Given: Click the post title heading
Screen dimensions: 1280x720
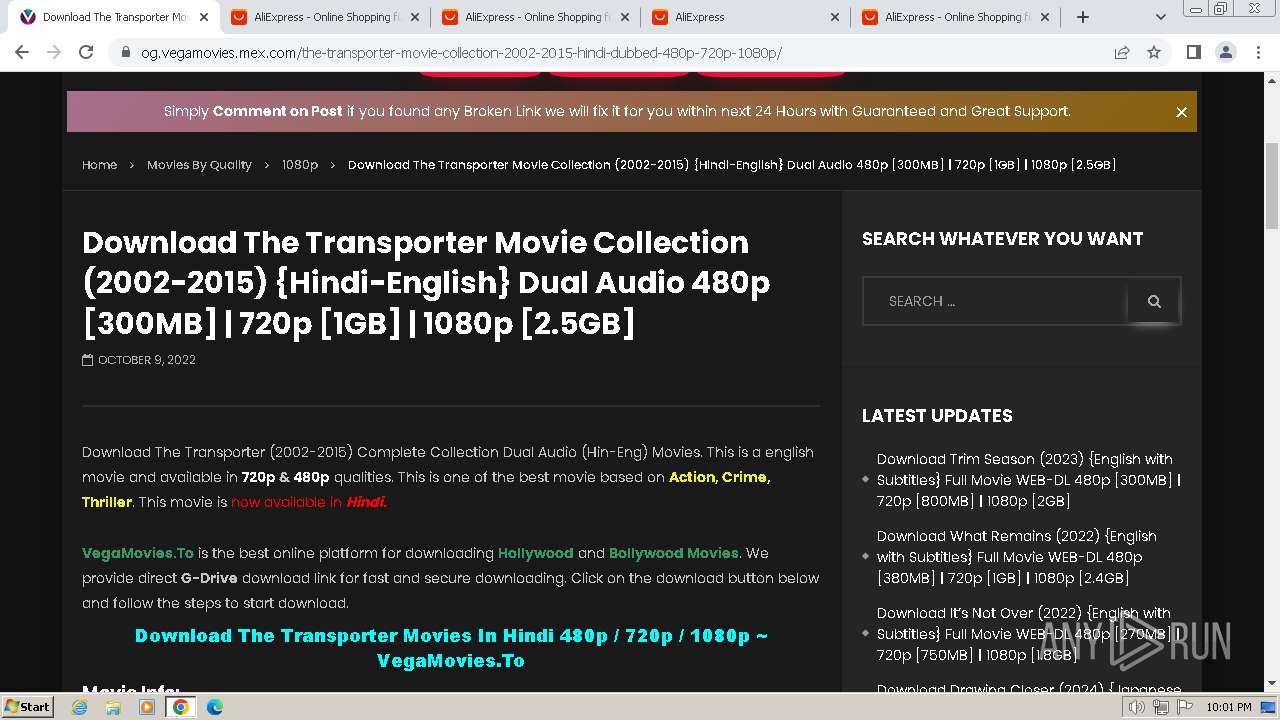Looking at the screenshot, I should pos(426,283).
